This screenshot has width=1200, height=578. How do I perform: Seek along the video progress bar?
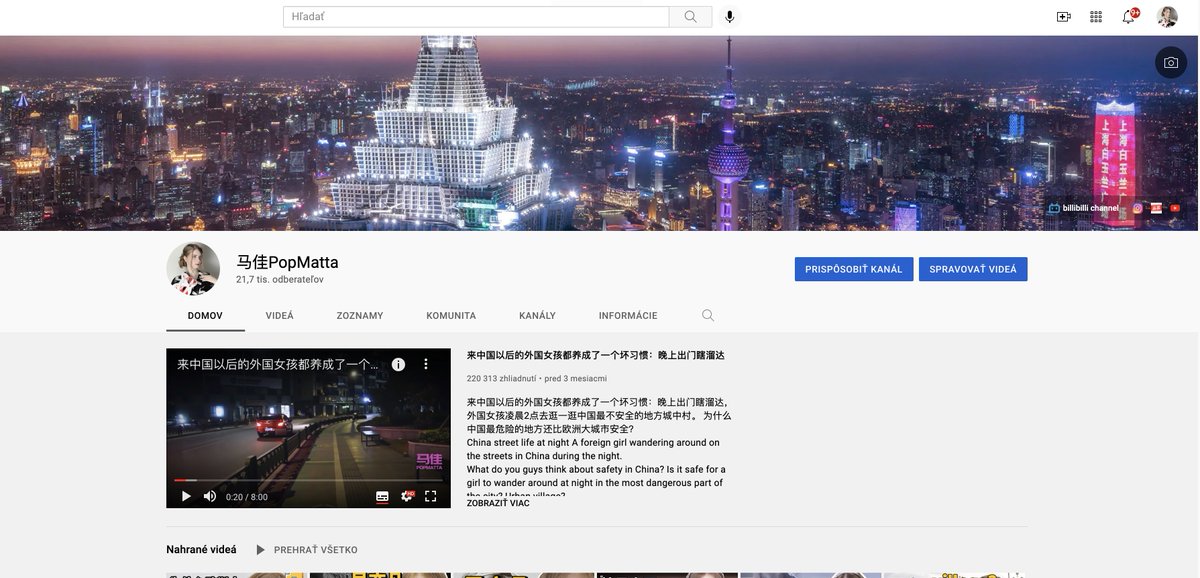pyautogui.click(x=308, y=481)
